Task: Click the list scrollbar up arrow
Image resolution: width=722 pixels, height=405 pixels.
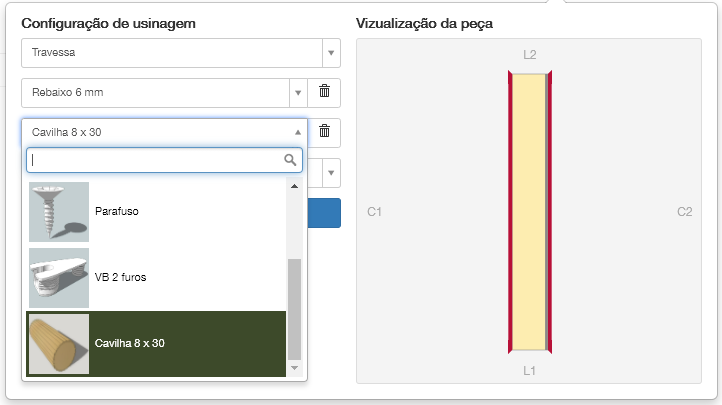Action: coord(294,186)
